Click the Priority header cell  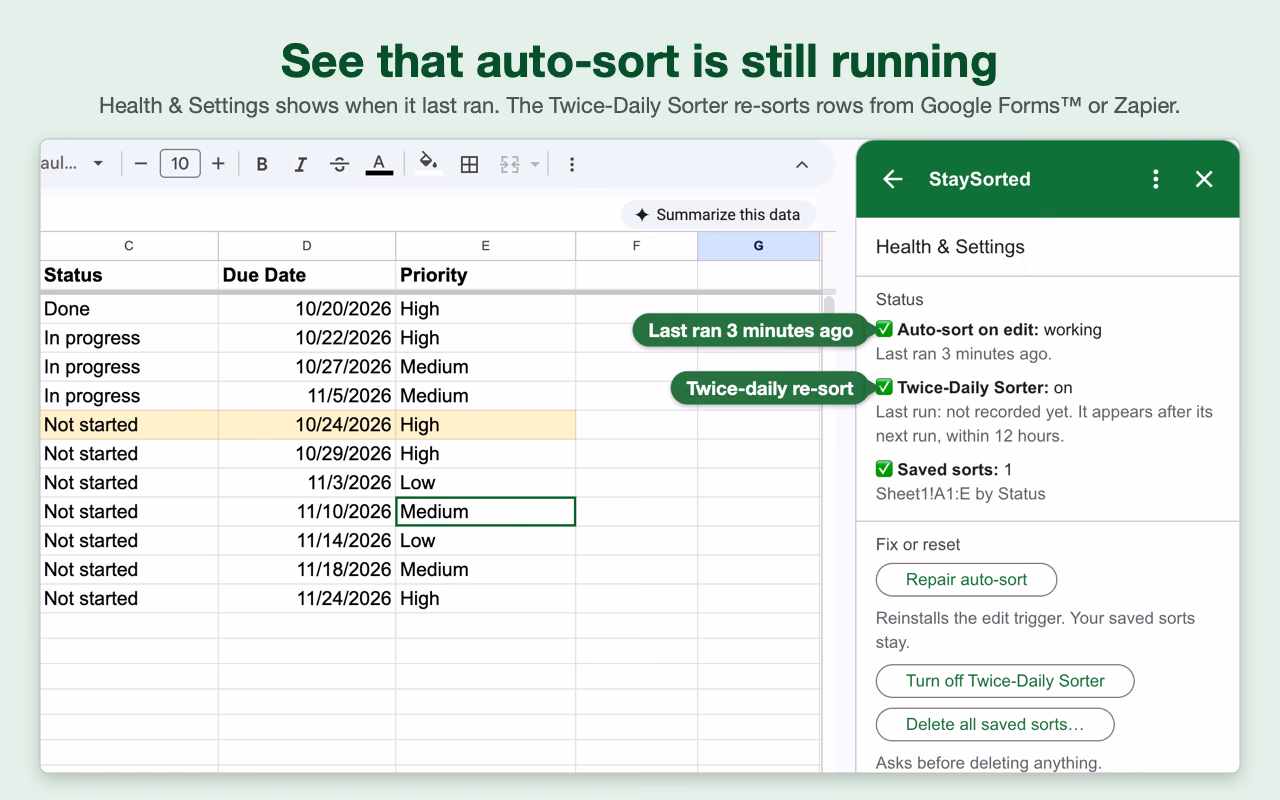pyautogui.click(x=486, y=275)
